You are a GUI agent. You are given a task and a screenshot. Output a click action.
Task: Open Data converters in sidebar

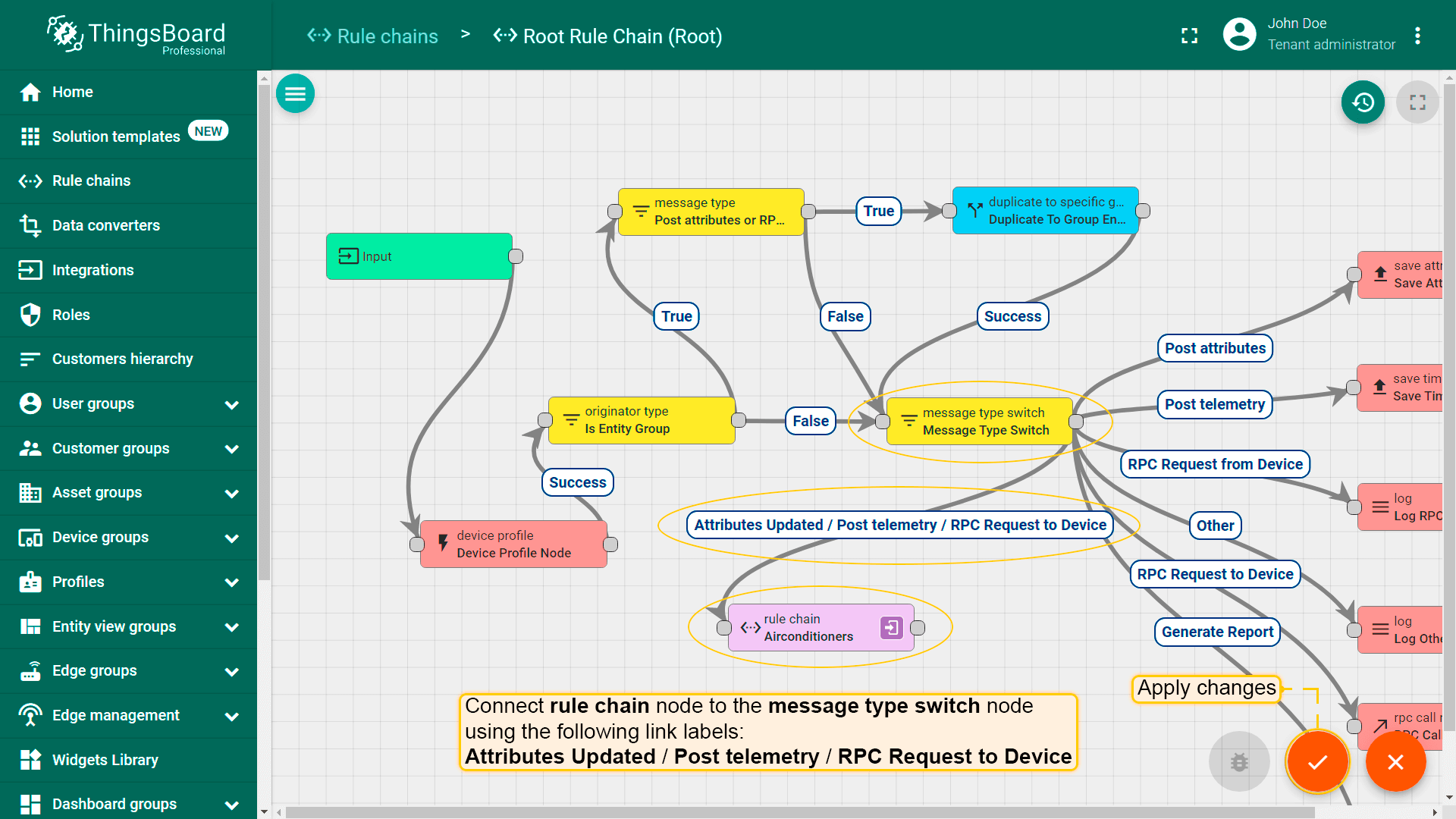[x=129, y=225]
